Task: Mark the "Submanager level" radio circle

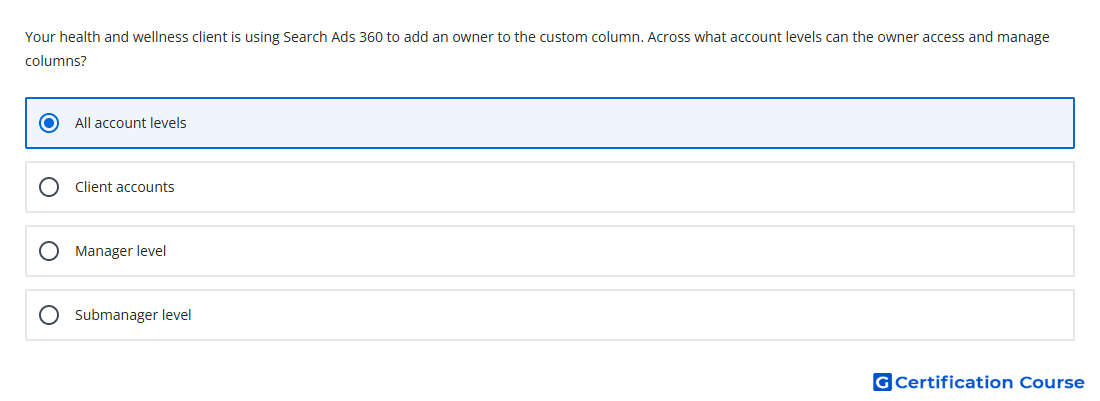Action: click(x=48, y=315)
